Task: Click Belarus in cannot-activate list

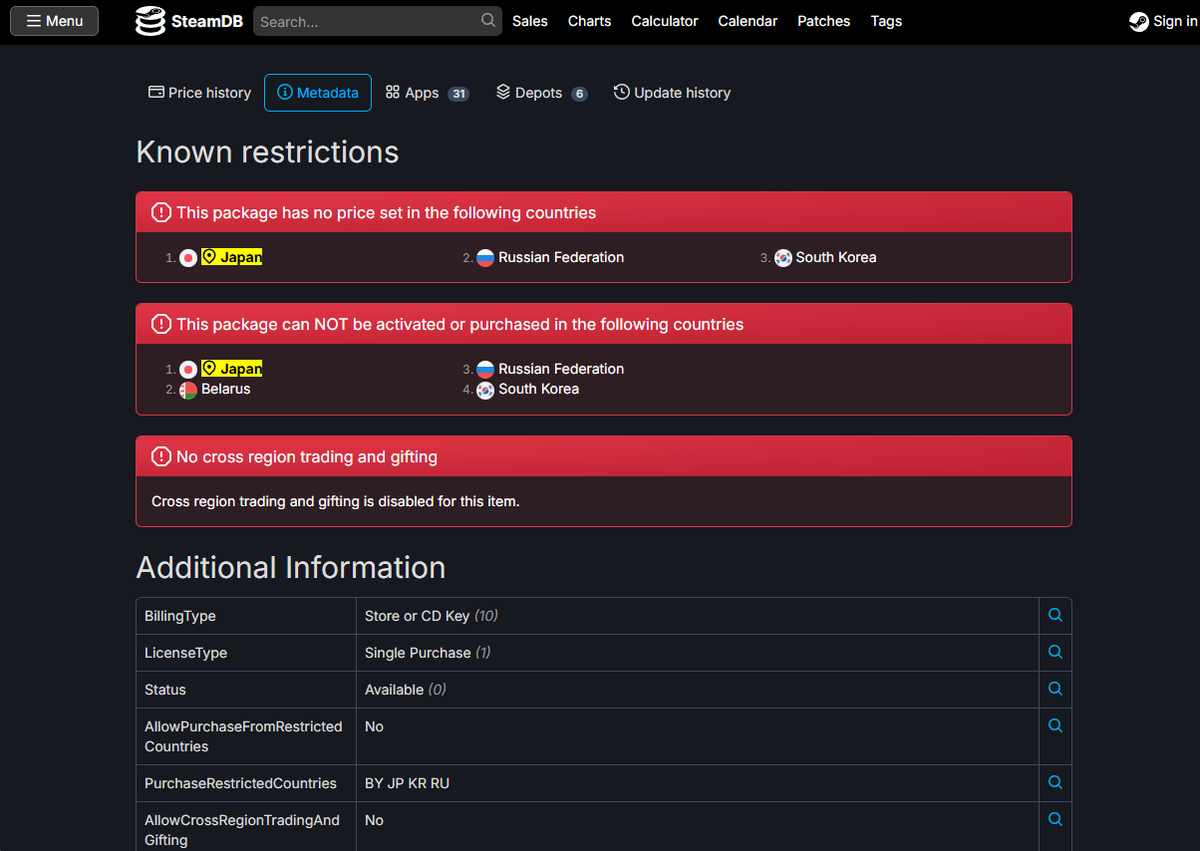Action: [226, 389]
